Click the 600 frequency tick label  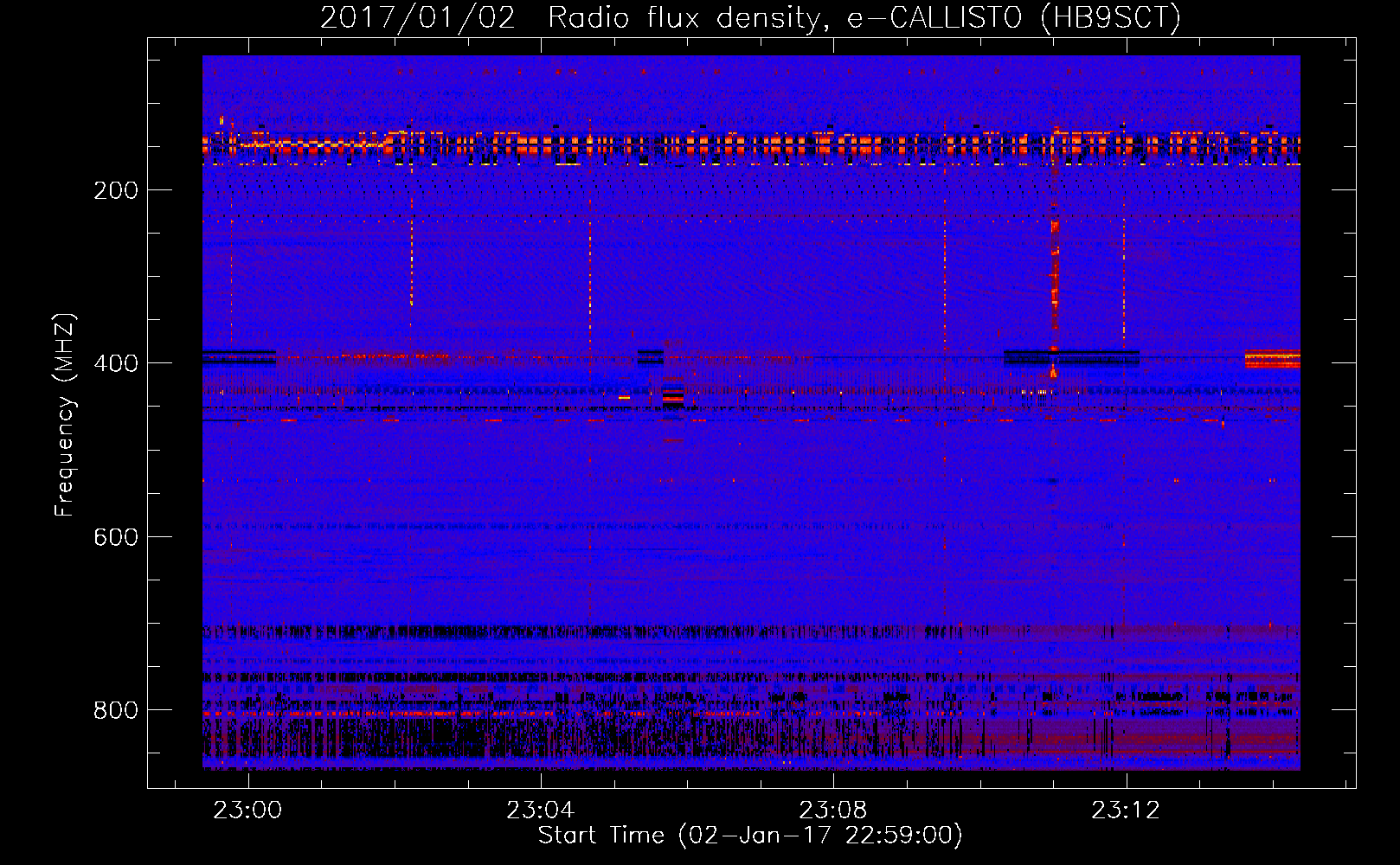point(116,537)
